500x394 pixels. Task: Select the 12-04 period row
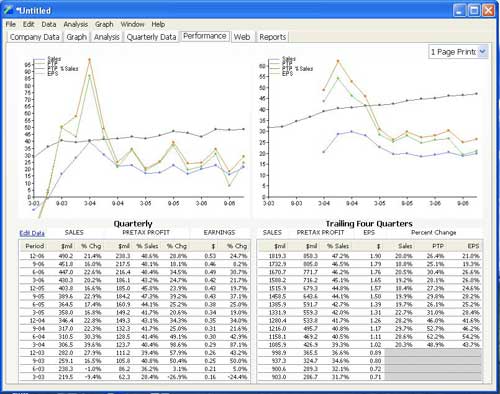tap(135, 321)
